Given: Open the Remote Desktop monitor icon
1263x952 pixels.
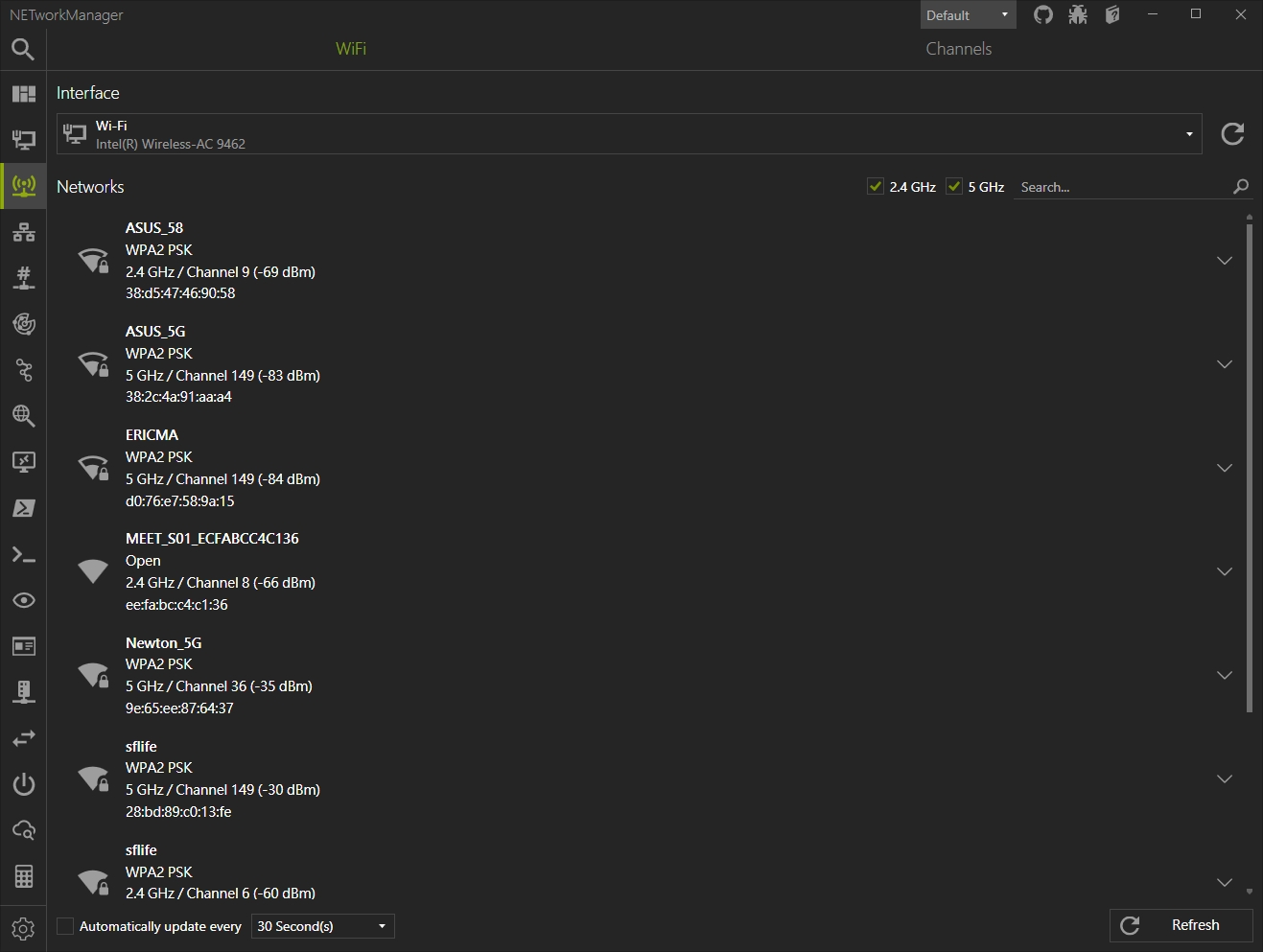Looking at the screenshot, I should coord(23,462).
